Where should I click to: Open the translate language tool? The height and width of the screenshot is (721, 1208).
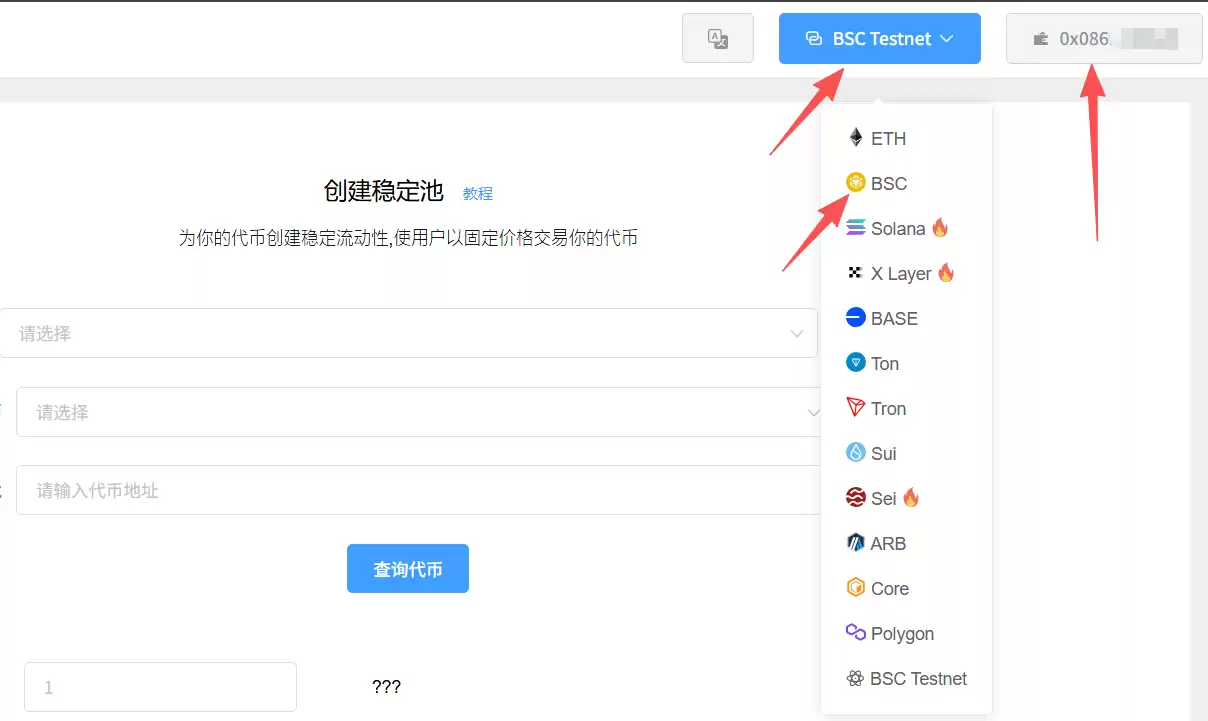pyautogui.click(x=718, y=37)
